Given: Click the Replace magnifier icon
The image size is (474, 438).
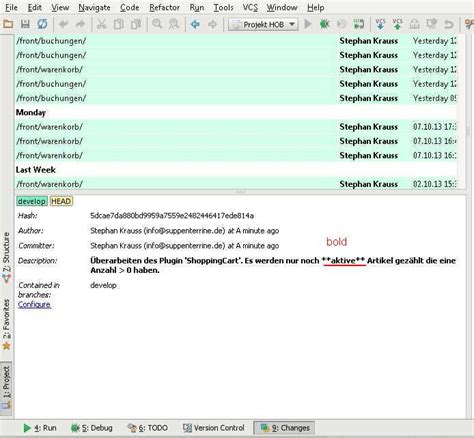Looking at the screenshot, I should [174, 24].
